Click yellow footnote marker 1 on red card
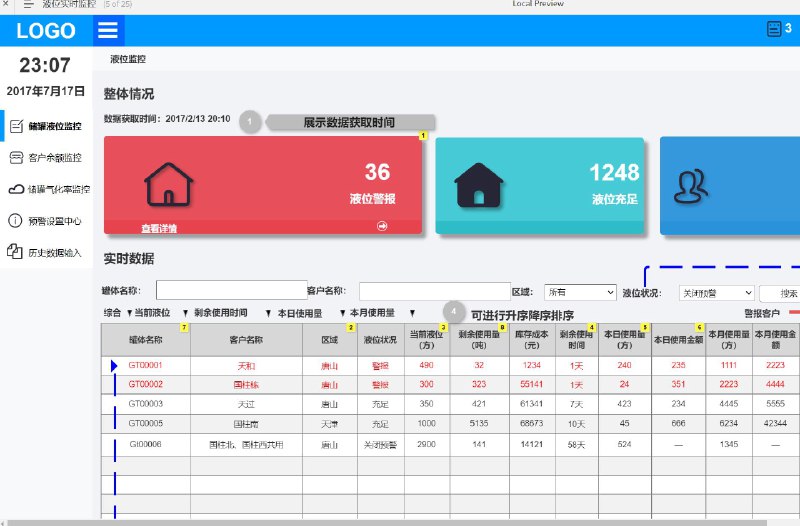This screenshot has width=800, height=526. [x=423, y=135]
